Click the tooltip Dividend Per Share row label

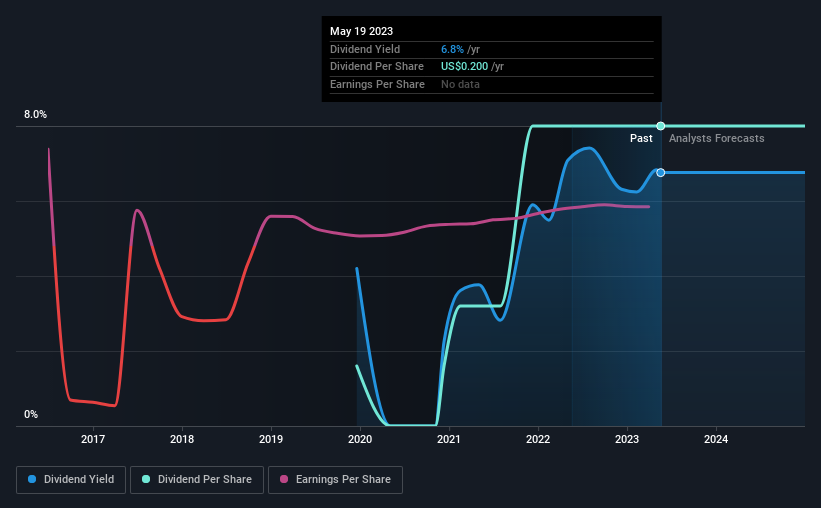point(376,67)
